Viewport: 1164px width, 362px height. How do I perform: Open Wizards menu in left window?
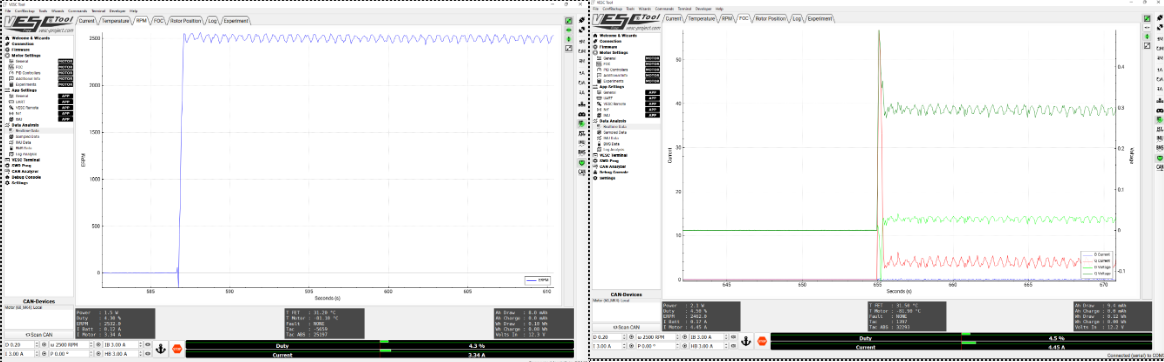click(57, 11)
